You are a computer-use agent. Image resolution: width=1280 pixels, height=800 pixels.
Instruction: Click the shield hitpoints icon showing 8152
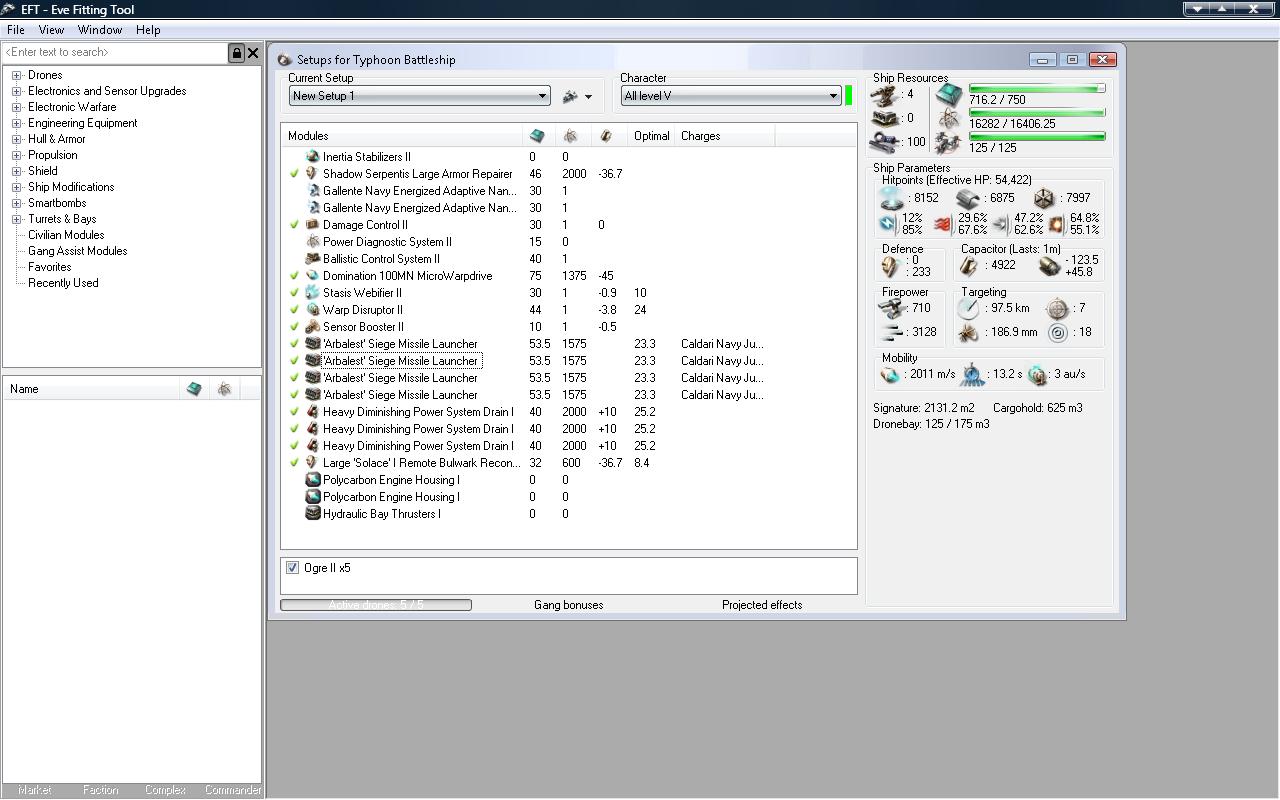[x=891, y=198]
